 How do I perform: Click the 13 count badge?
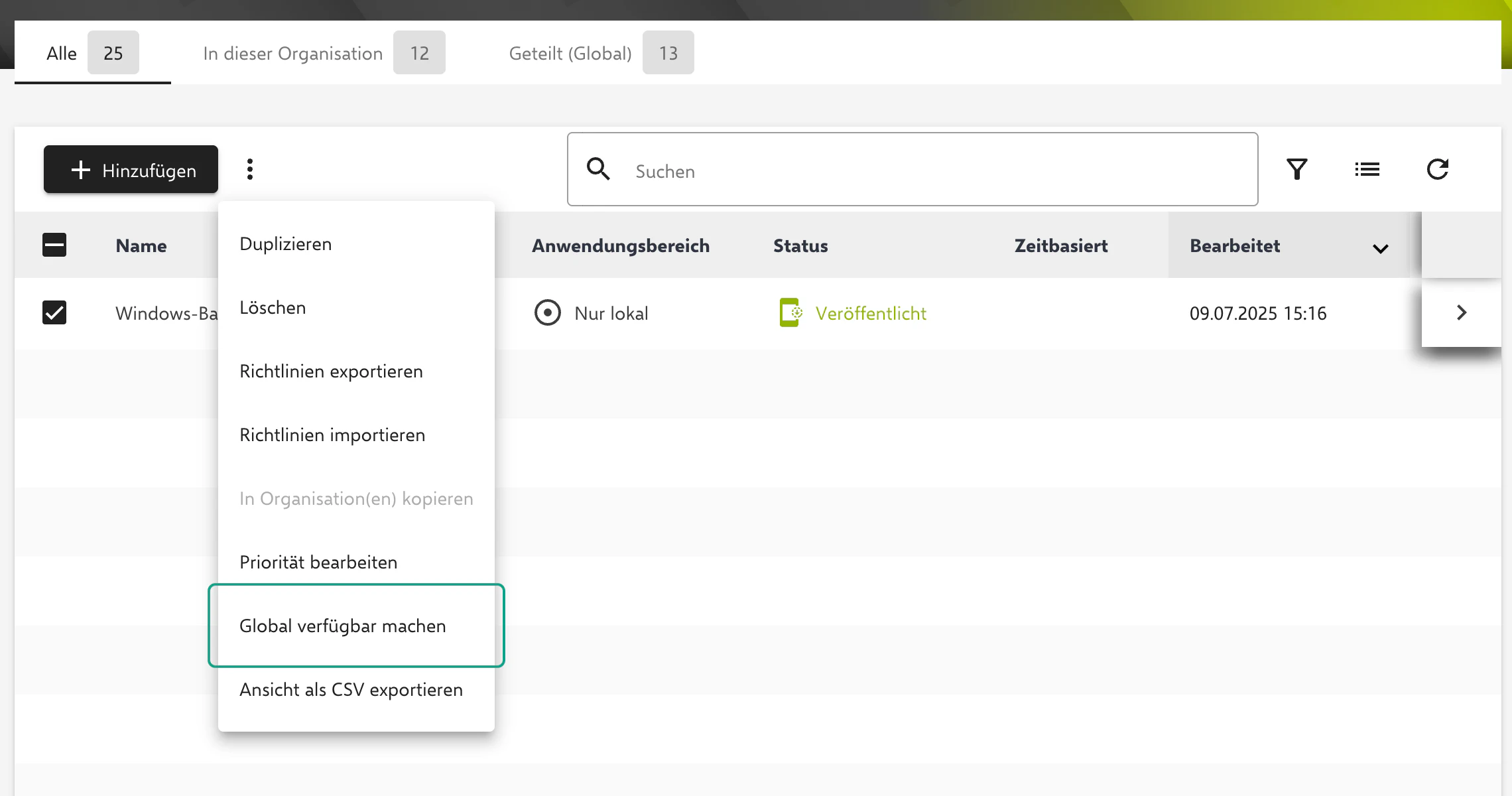(668, 52)
